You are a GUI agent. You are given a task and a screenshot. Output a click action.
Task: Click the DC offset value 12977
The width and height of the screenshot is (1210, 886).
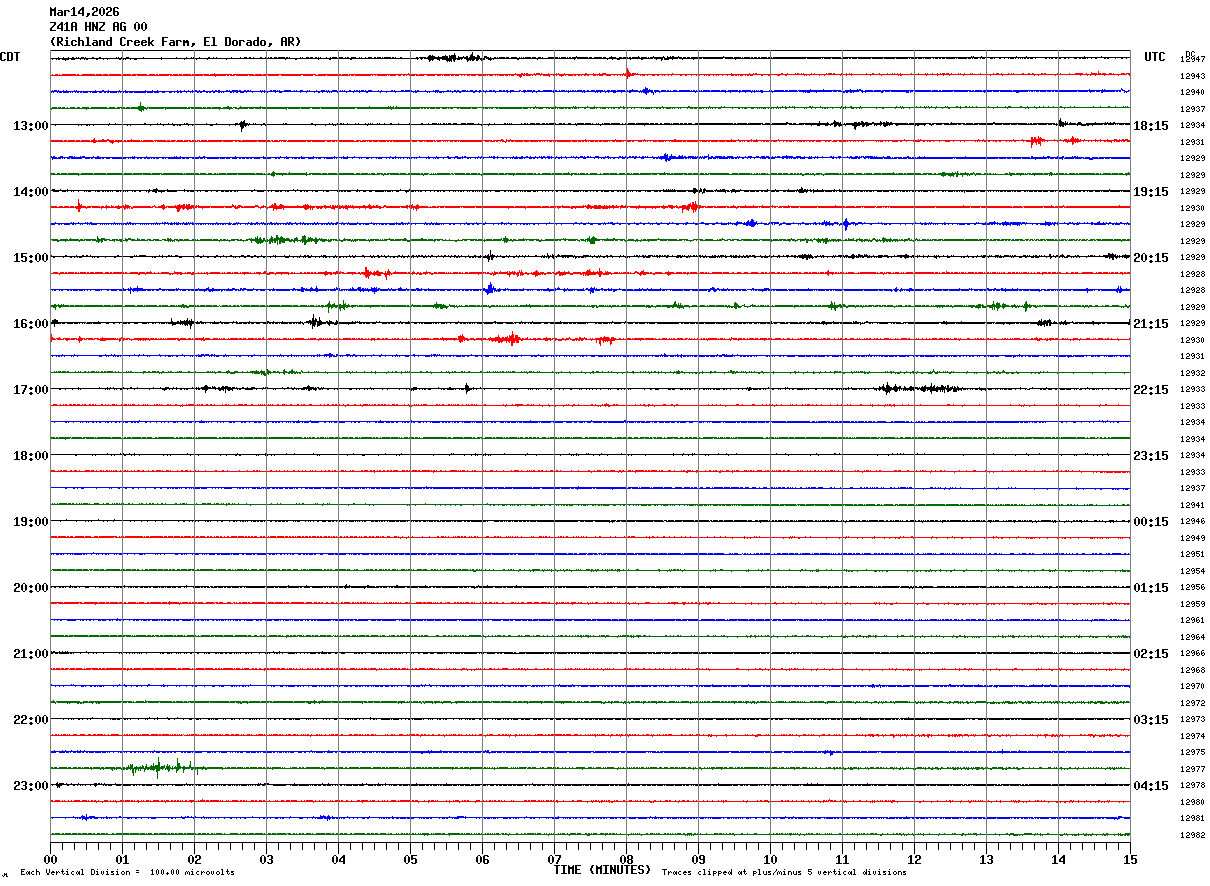click(1192, 769)
